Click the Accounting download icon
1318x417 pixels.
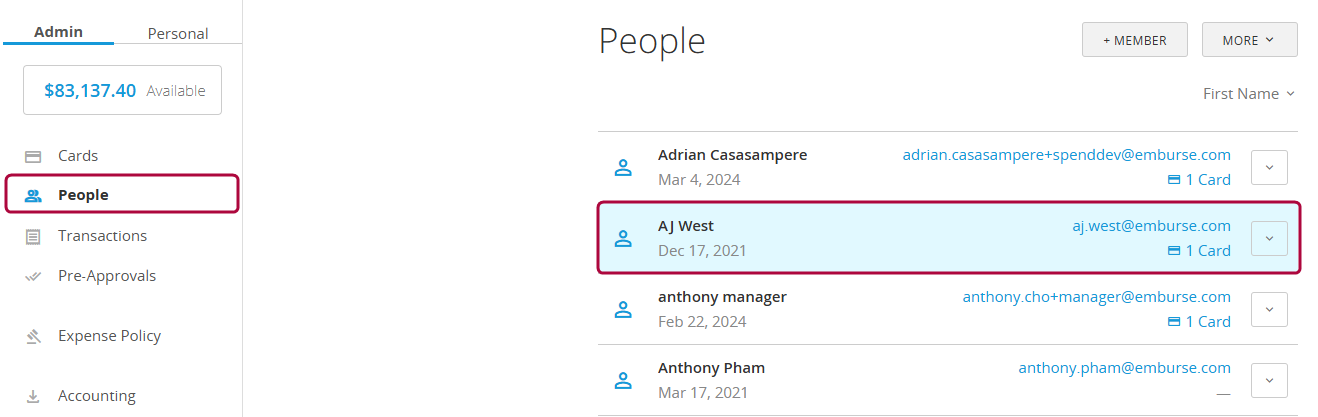pos(33,396)
